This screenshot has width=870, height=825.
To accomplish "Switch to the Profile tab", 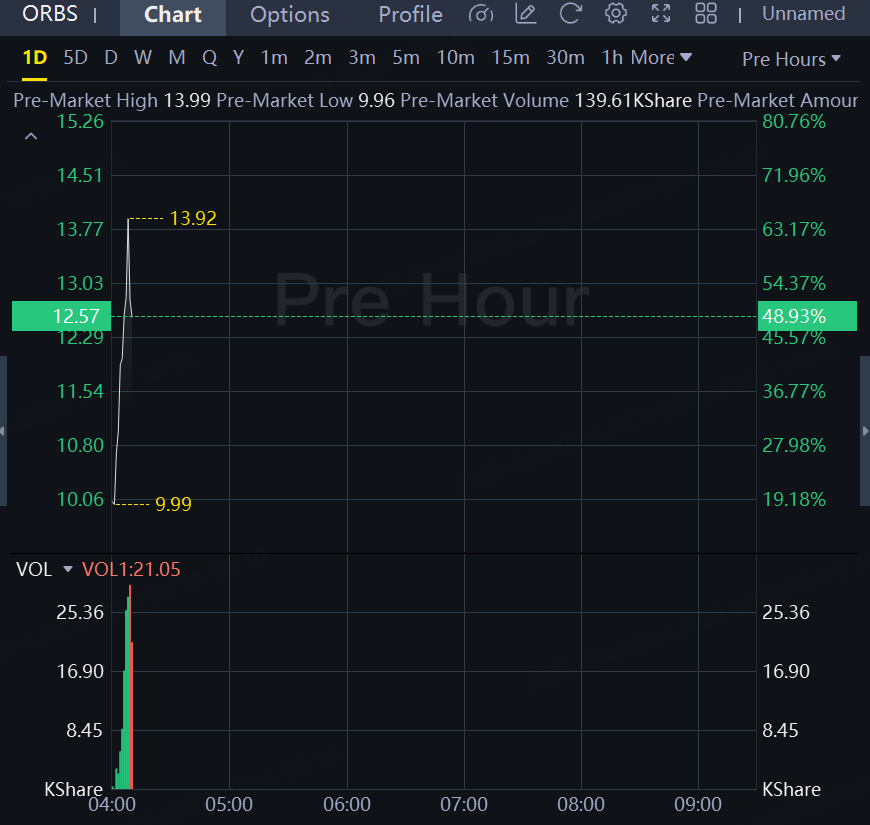I will pos(410,15).
